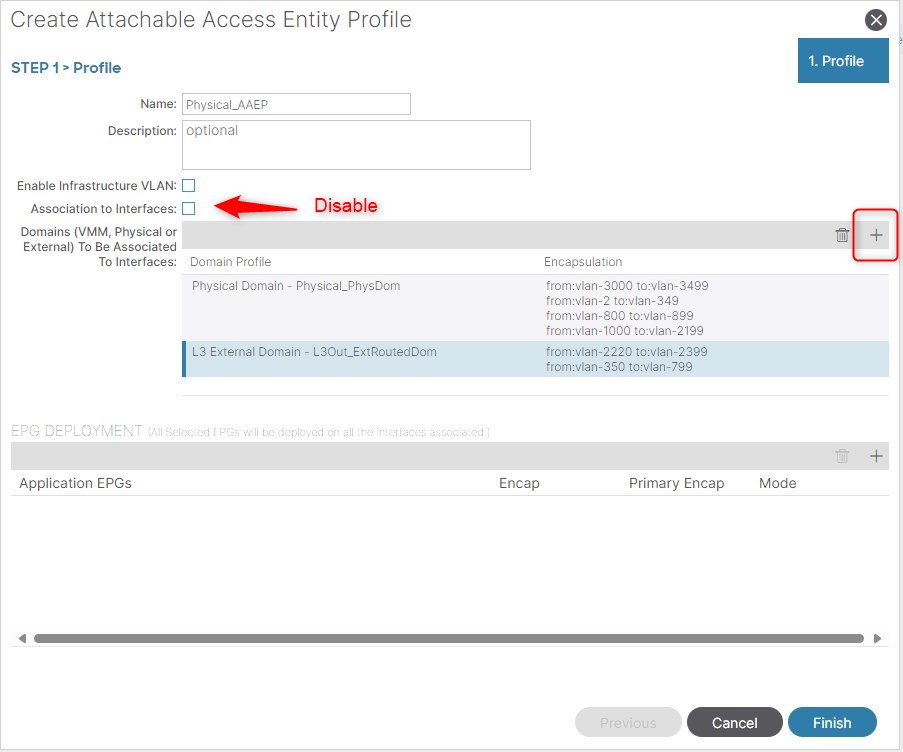This screenshot has height=752, width=903.
Task: Click into the Name input field
Action: [x=296, y=104]
